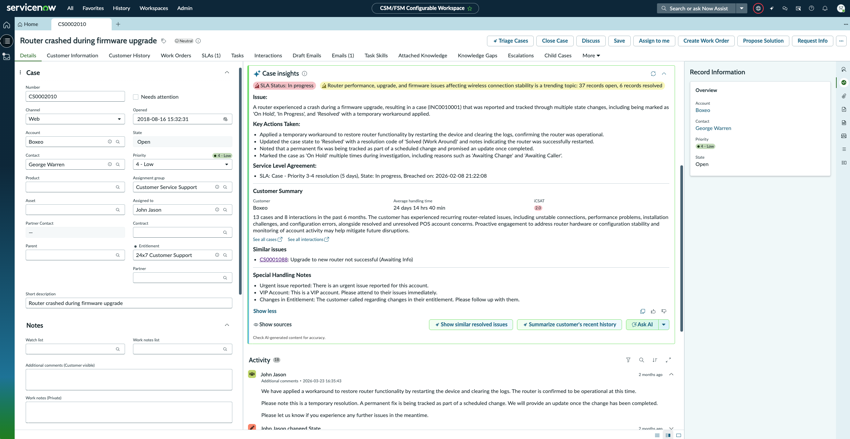Viewport: 850px width, 439px height.
Task: Give thumbs down to case insights
Action: tap(664, 312)
